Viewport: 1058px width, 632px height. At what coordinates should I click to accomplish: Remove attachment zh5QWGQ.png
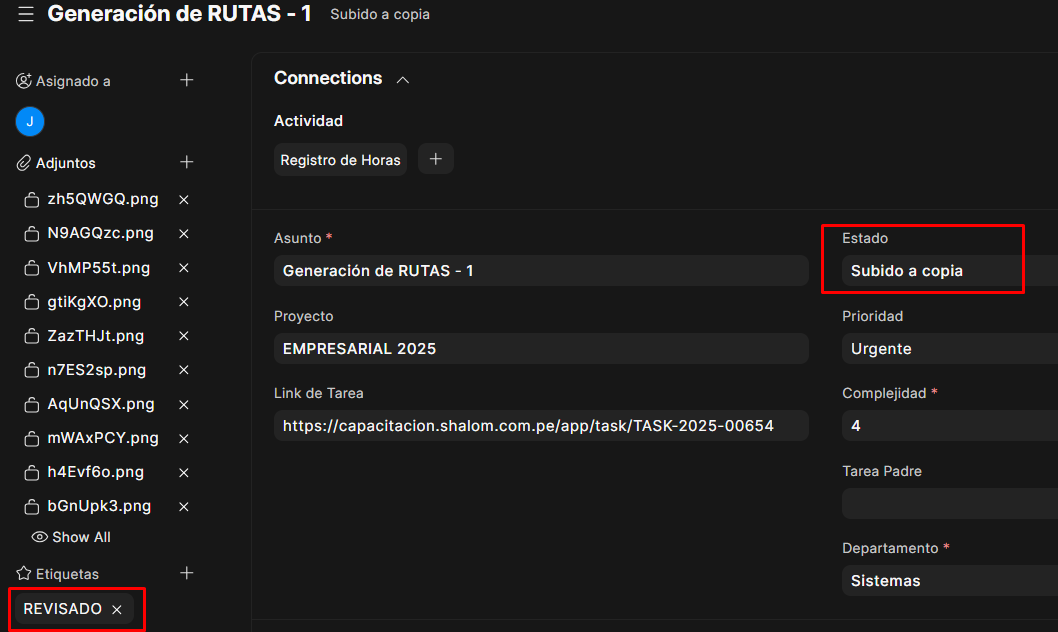pyautogui.click(x=184, y=200)
